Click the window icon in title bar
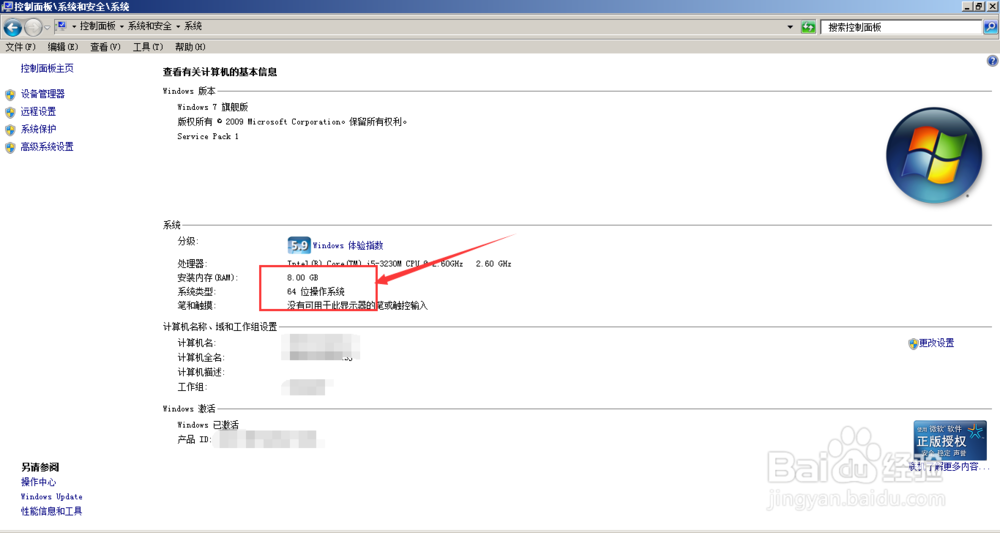 (7, 6)
